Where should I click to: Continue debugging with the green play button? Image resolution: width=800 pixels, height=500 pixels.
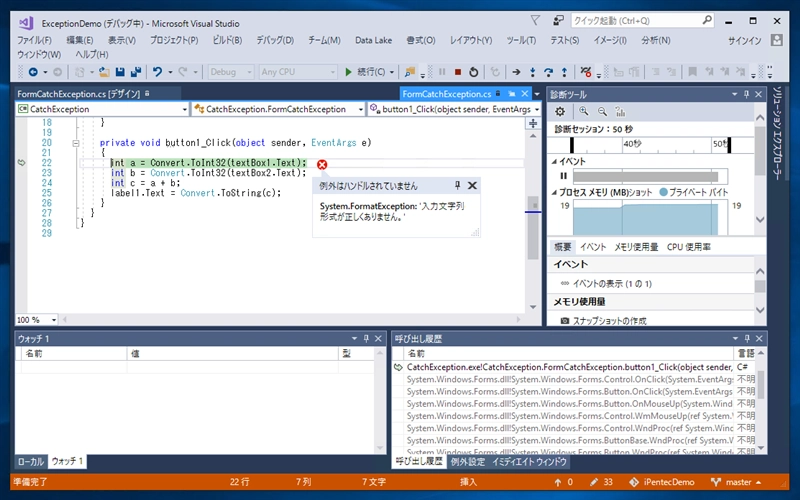(x=348, y=72)
